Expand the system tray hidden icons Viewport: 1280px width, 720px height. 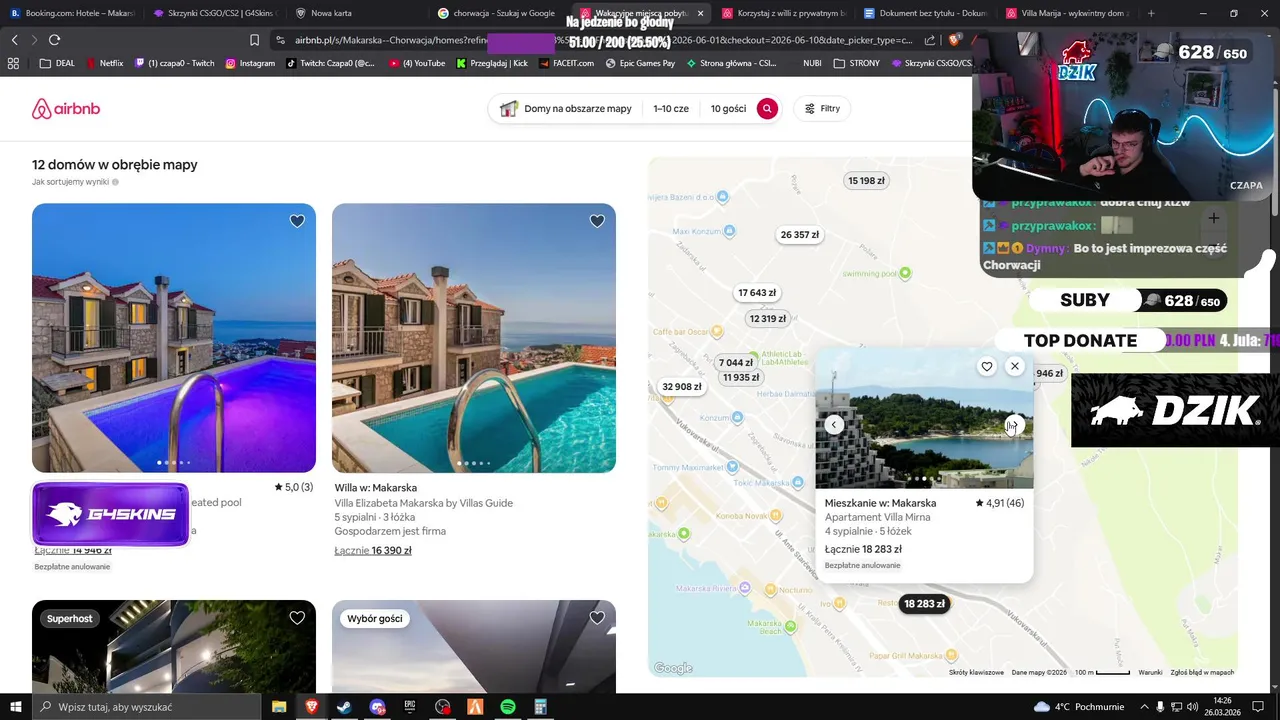point(1145,707)
